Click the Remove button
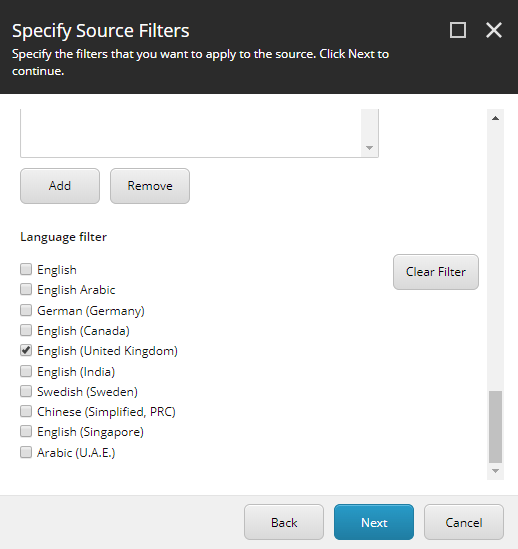The width and height of the screenshot is (518, 549). 150,186
